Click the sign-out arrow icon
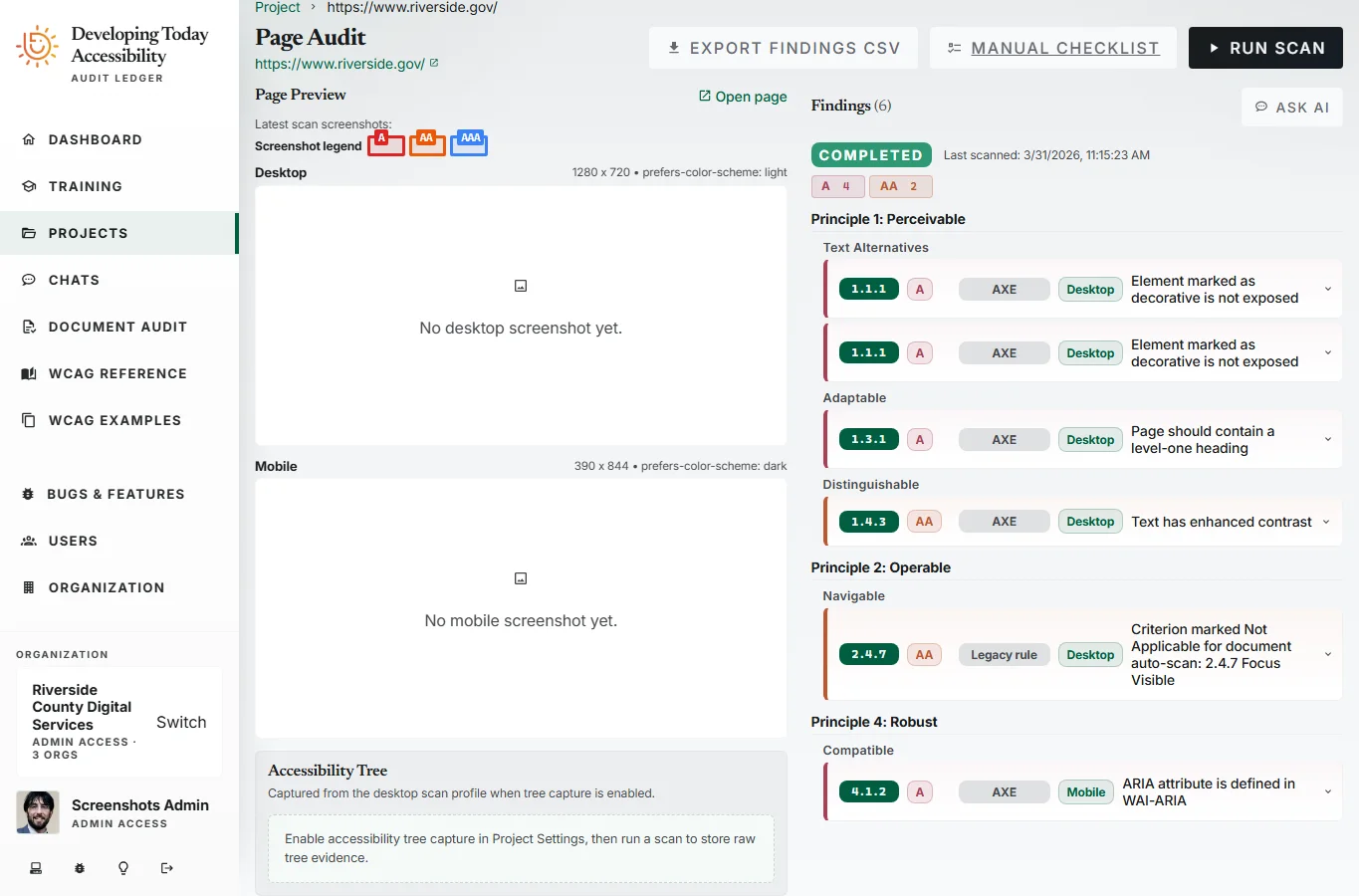 [x=167, y=868]
